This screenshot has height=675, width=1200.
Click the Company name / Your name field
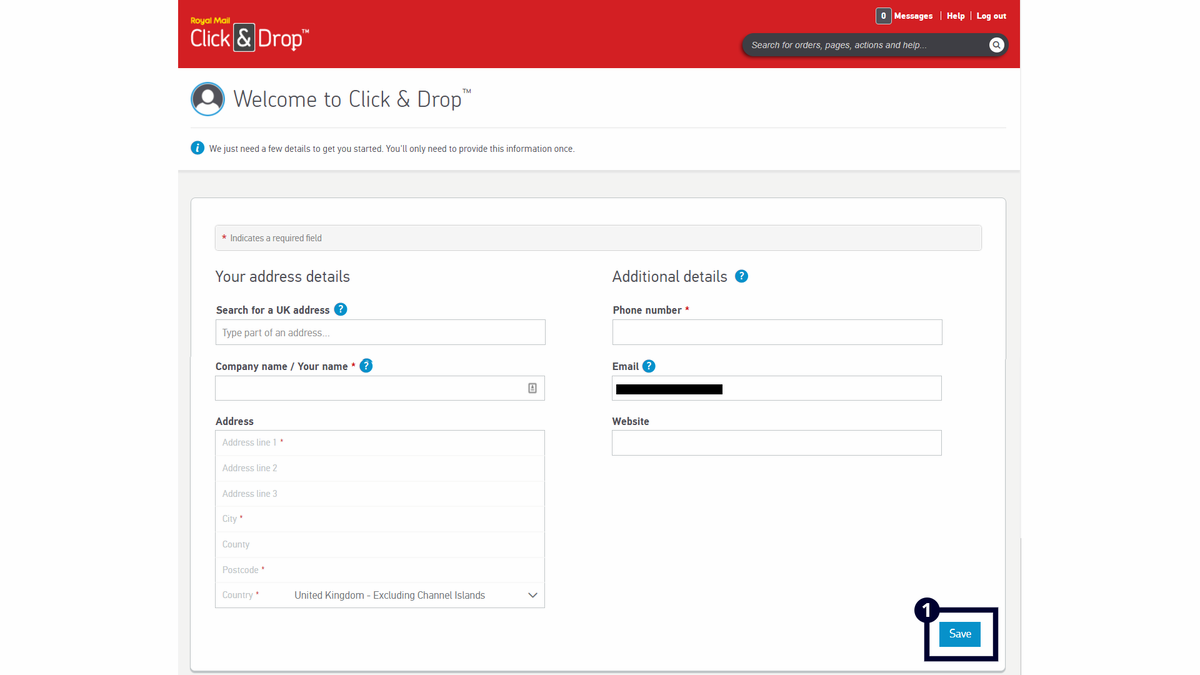coord(380,388)
